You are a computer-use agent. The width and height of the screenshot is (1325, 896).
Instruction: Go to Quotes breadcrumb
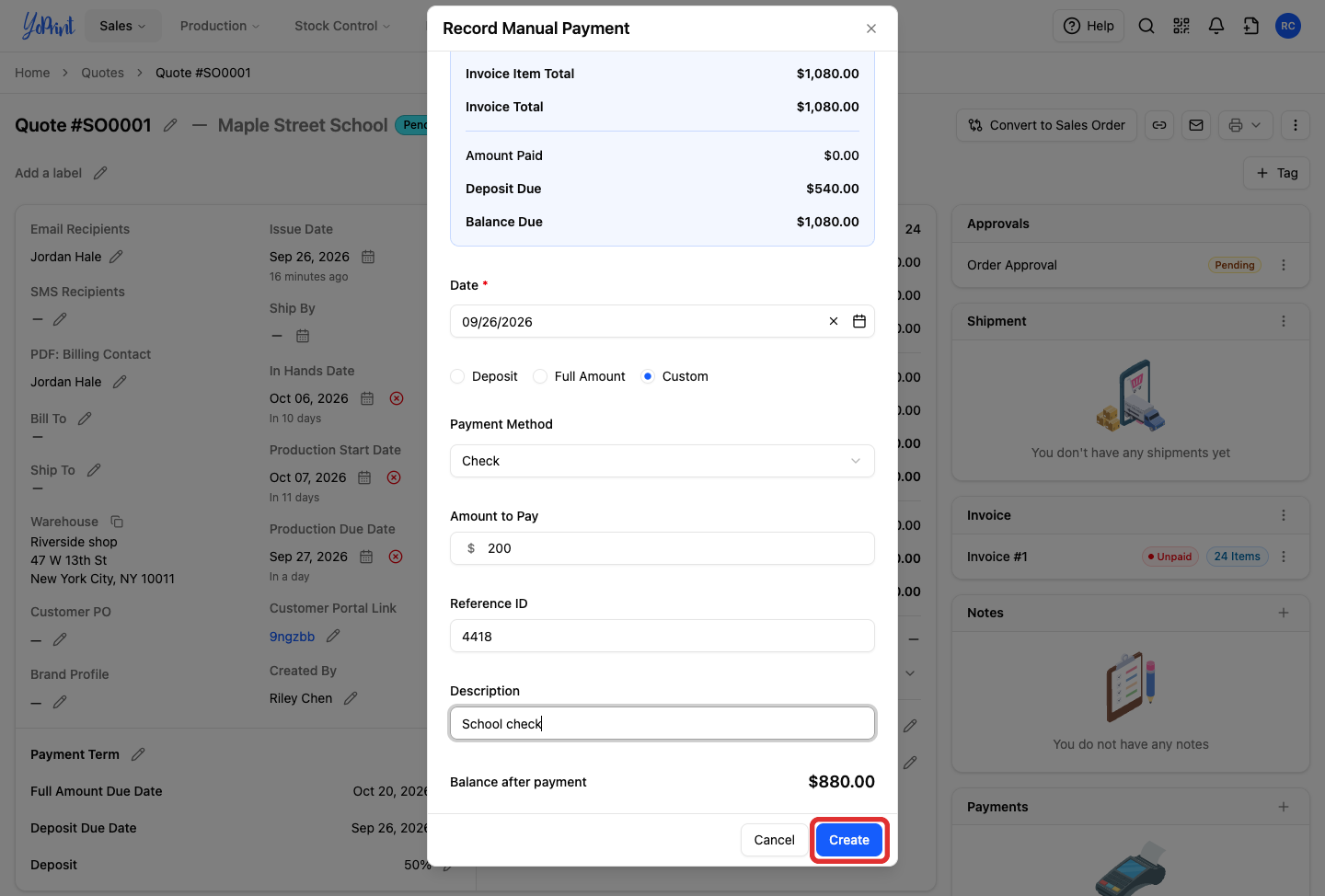click(x=102, y=73)
